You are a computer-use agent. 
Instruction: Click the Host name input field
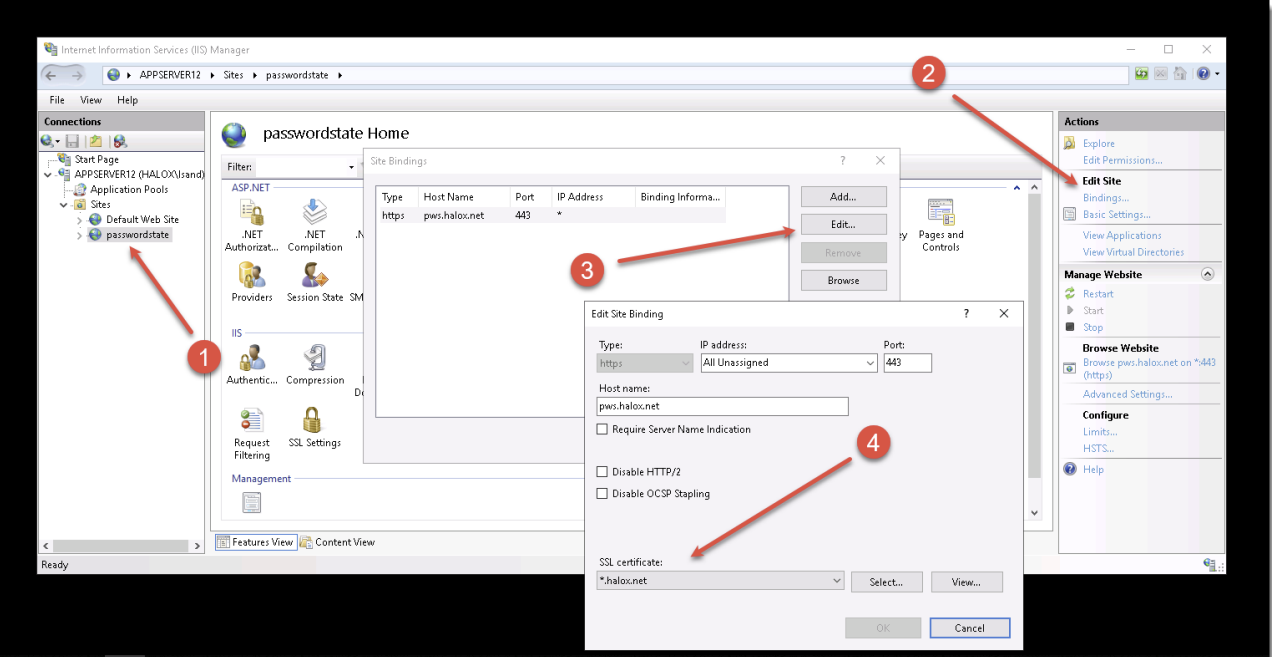coord(722,406)
